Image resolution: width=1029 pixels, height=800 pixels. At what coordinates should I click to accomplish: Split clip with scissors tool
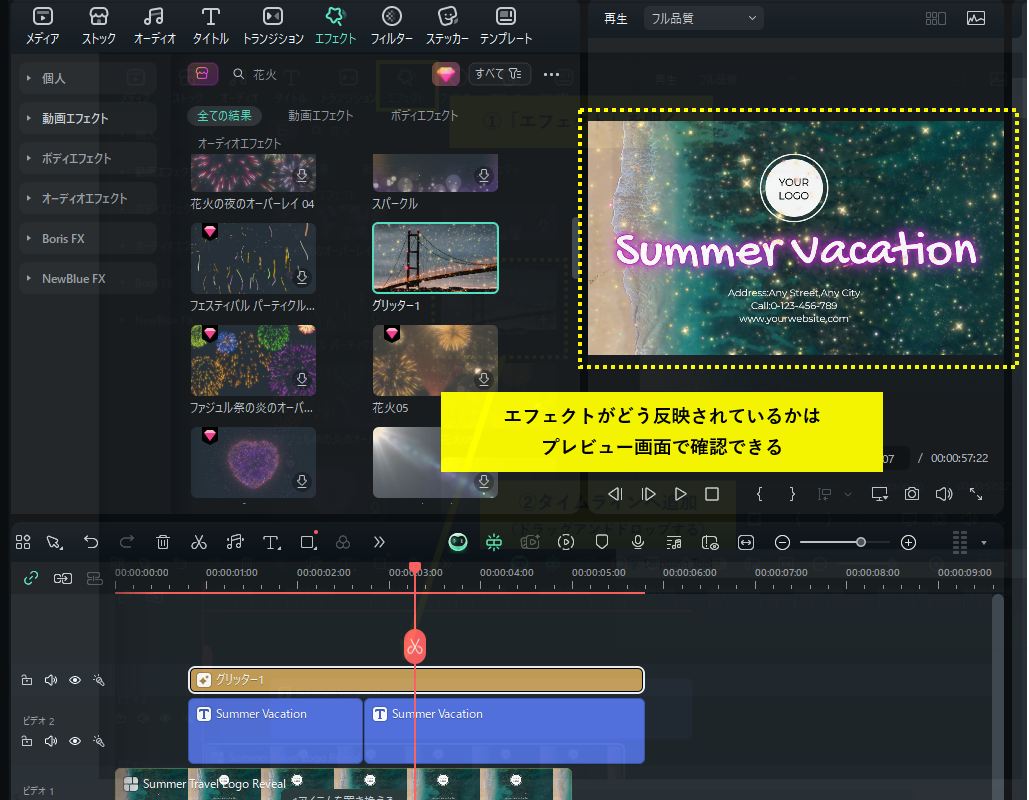(198, 542)
